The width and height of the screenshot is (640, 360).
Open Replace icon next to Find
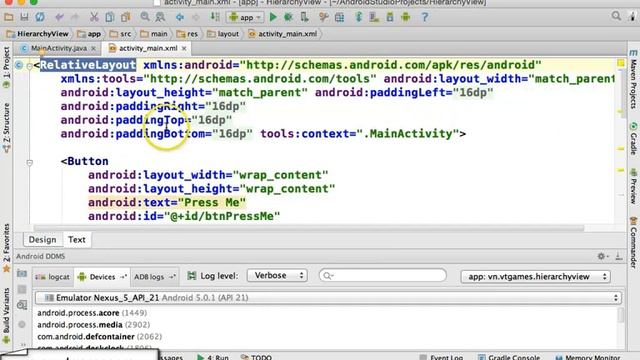tap(160, 17)
